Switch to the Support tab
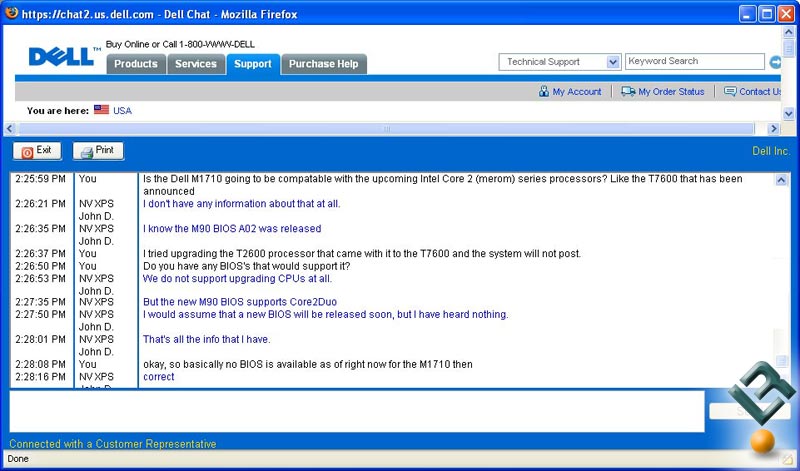Screen dimensions: 800x471 tap(253, 64)
